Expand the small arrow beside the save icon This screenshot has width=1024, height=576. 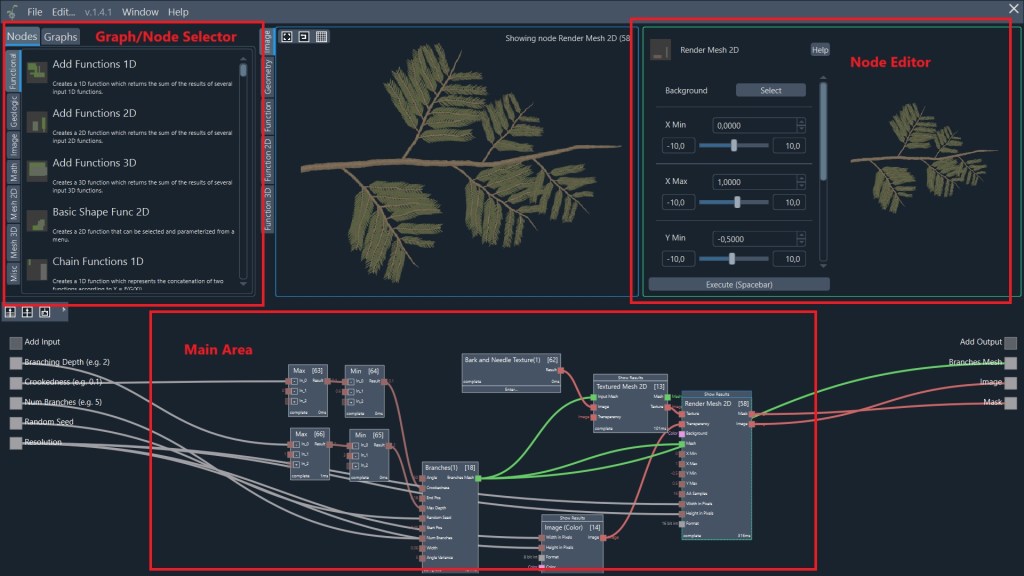(x=63, y=310)
